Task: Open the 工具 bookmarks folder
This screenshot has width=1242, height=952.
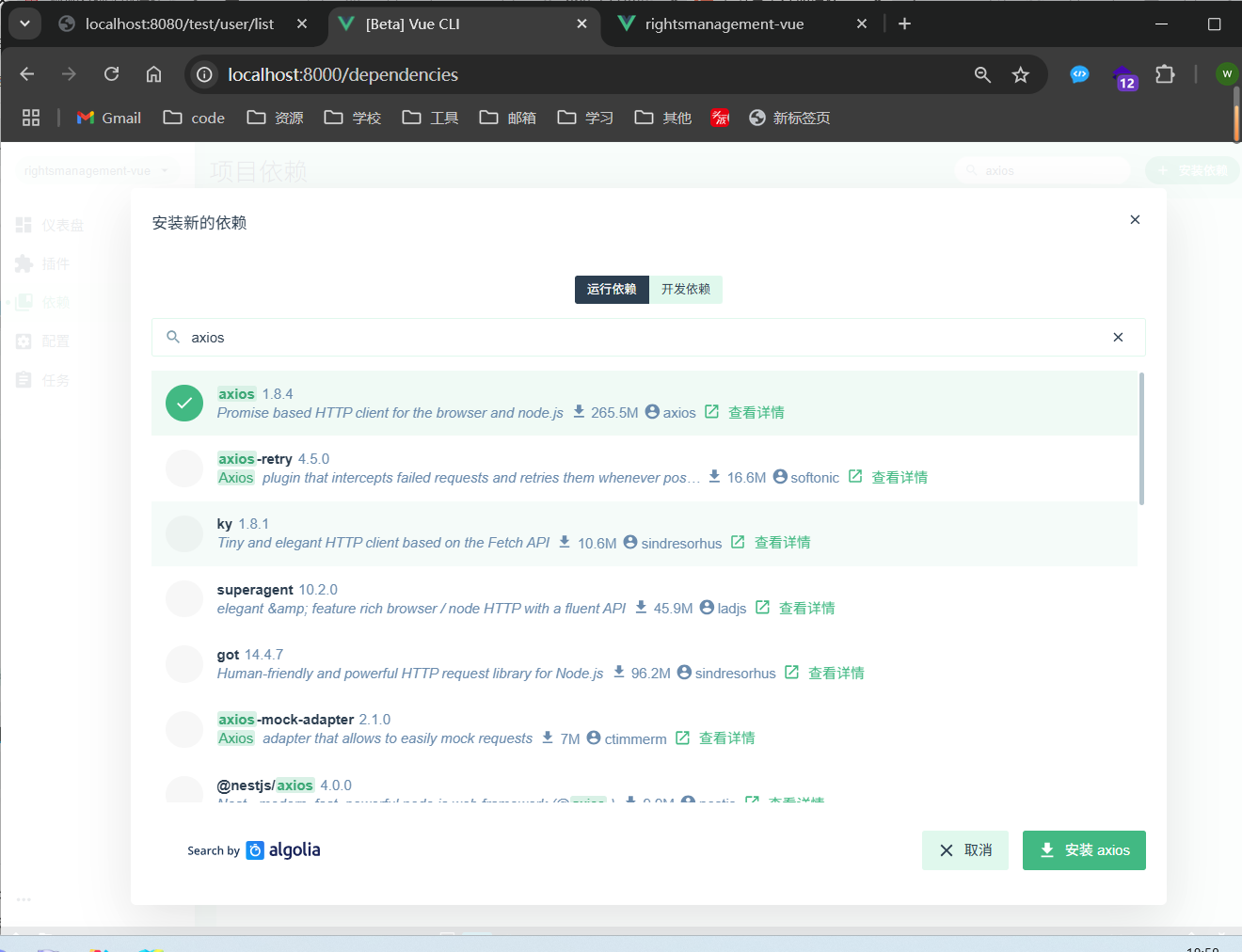Action: click(430, 118)
